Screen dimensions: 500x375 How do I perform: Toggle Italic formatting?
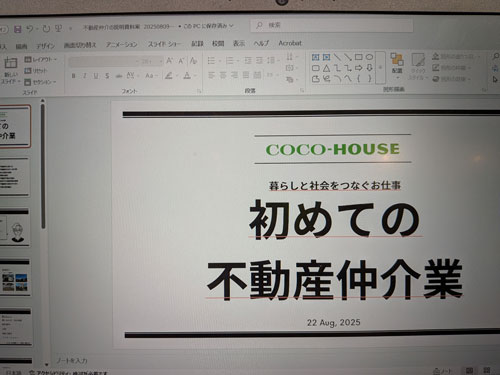[x=85, y=76]
